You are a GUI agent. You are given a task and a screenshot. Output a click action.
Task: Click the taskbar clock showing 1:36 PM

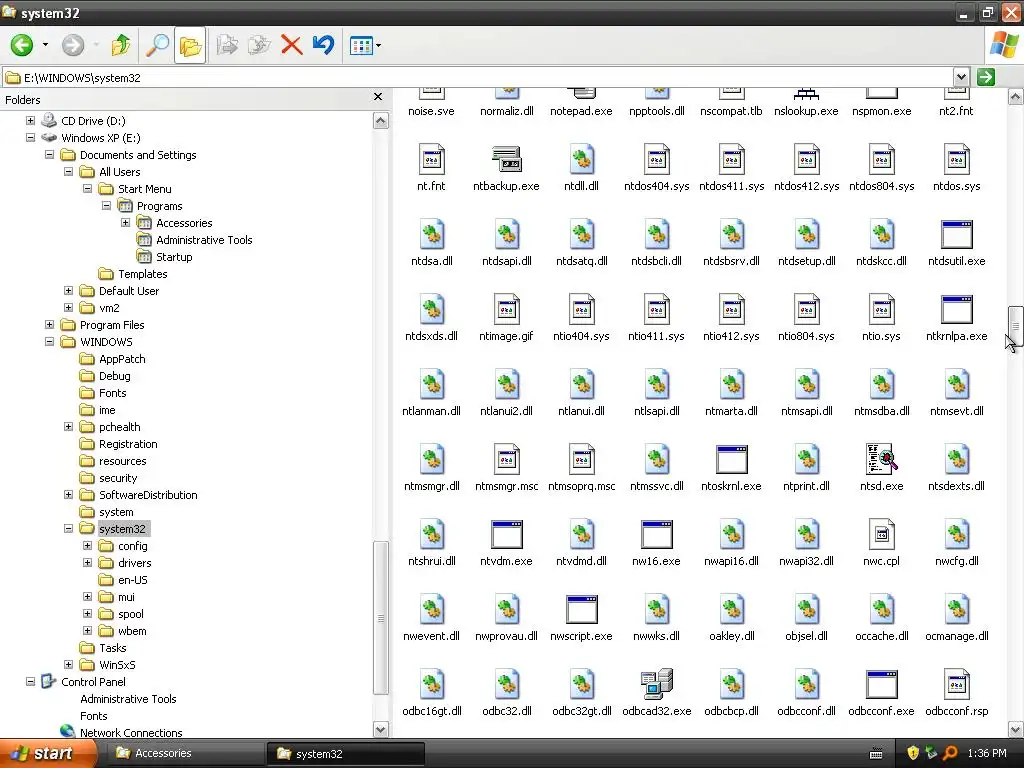[987, 753]
